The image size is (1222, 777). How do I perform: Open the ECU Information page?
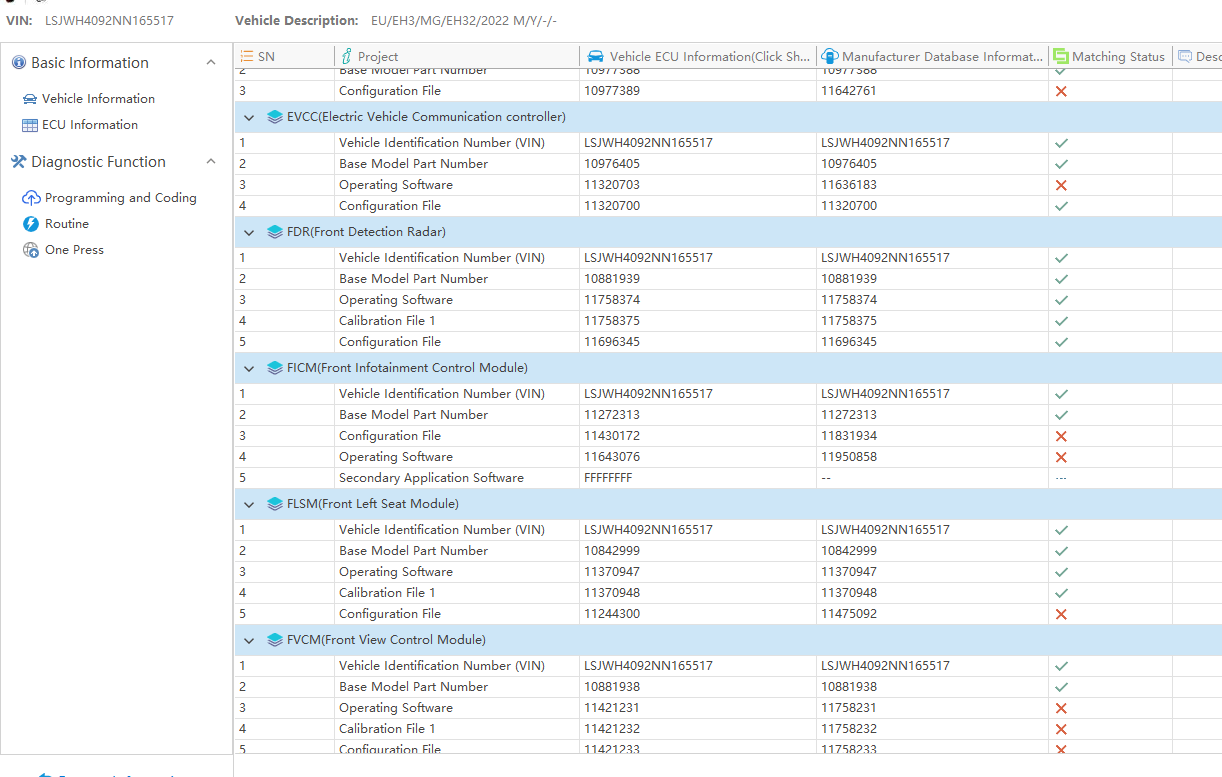pyautogui.click(x=90, y=125)
